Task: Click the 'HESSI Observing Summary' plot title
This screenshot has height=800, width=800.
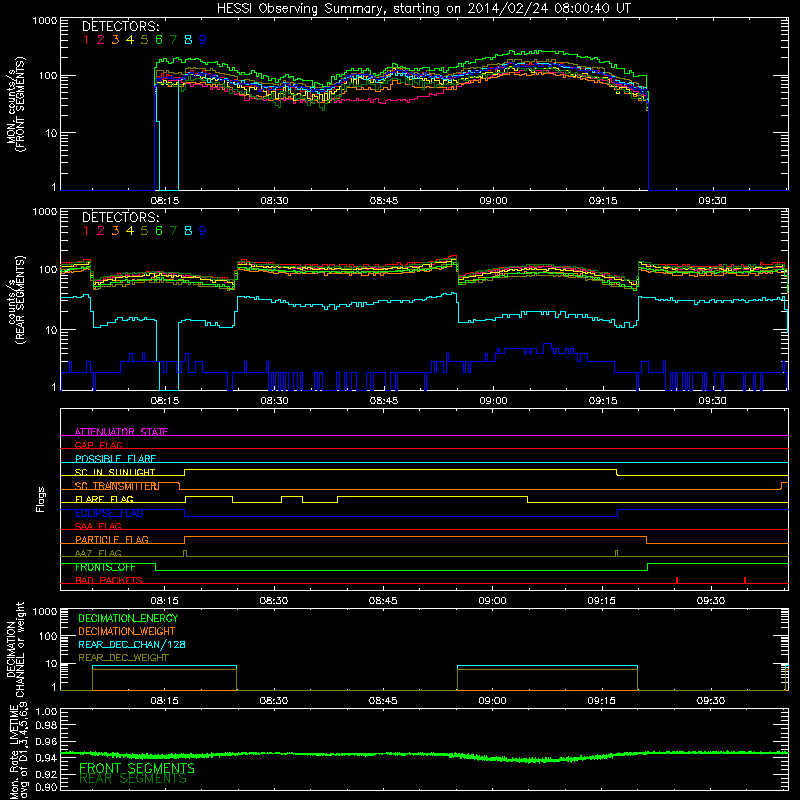Action: (424, 9)
